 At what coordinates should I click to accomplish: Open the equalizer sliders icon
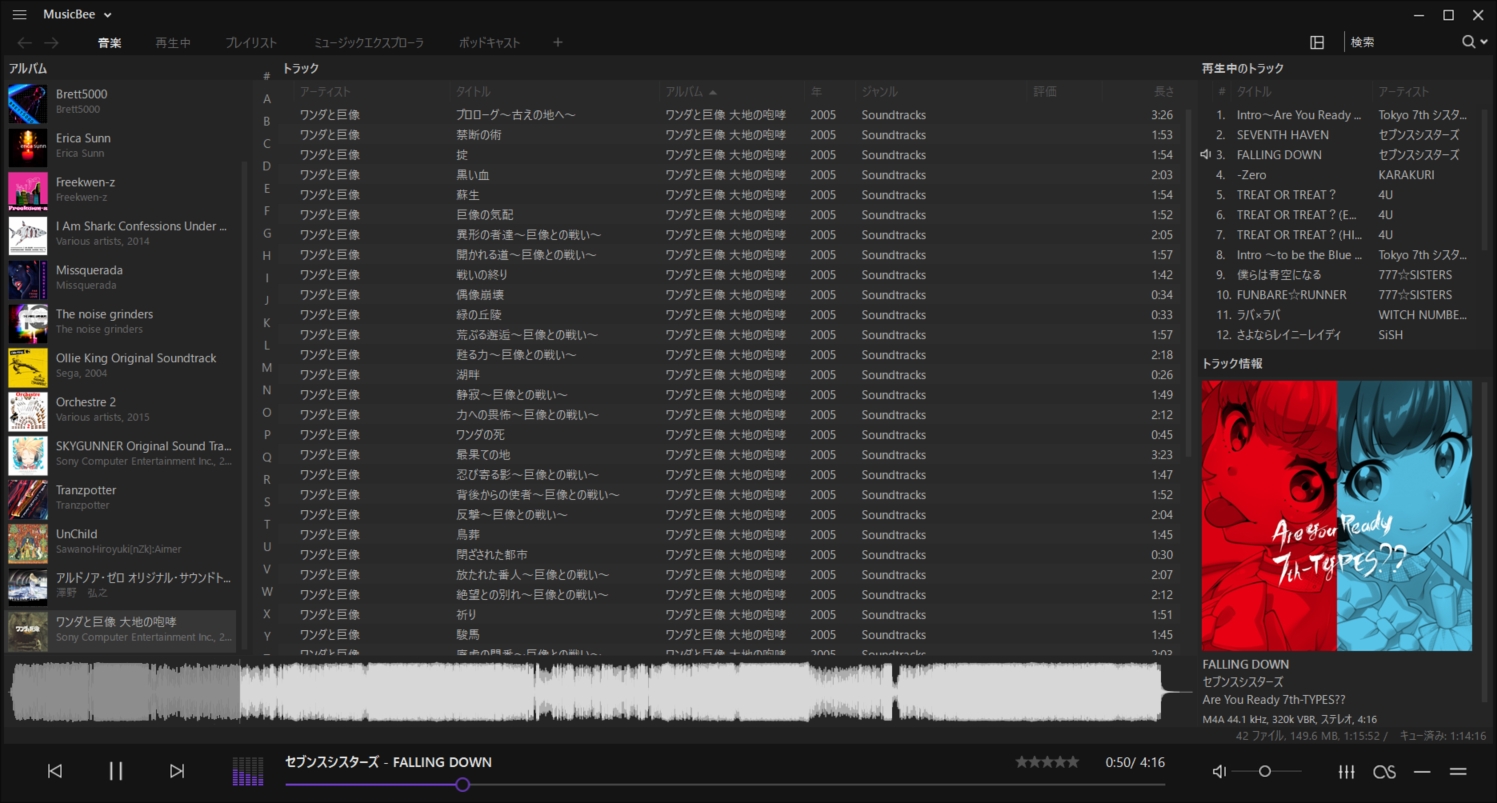tap(1347, 771)
